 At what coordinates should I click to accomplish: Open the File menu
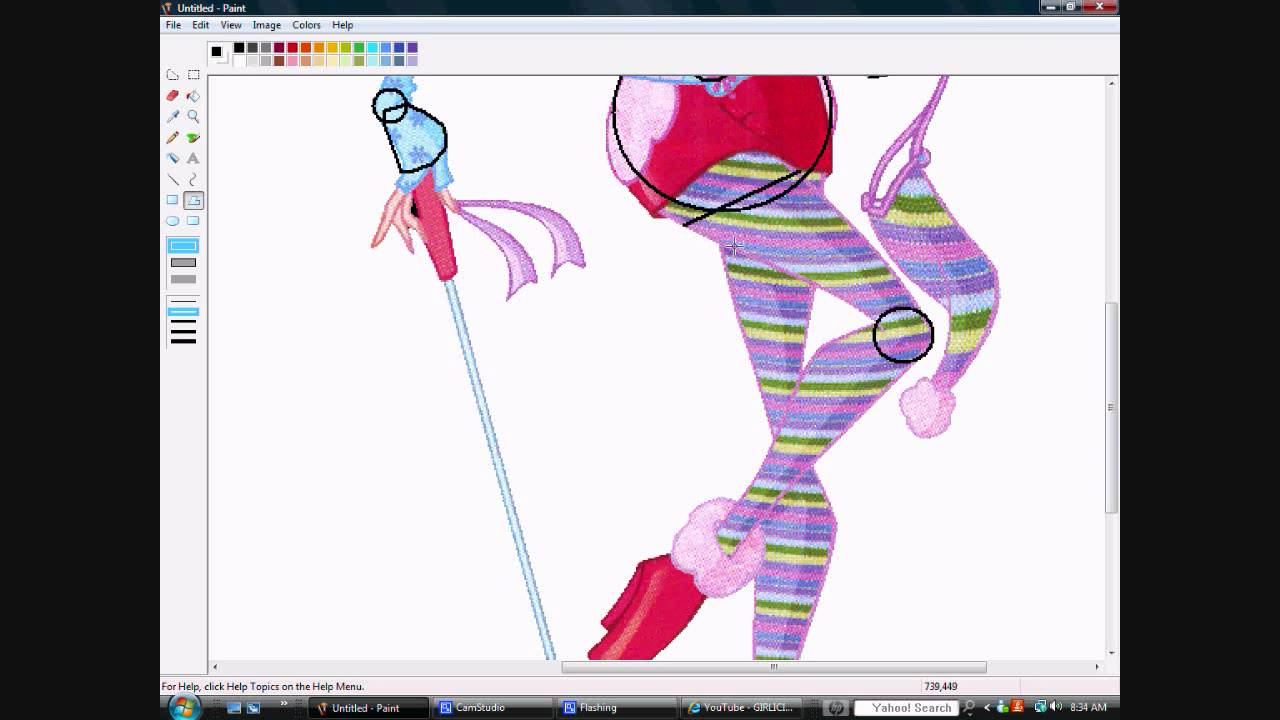[x=173, y=25]
